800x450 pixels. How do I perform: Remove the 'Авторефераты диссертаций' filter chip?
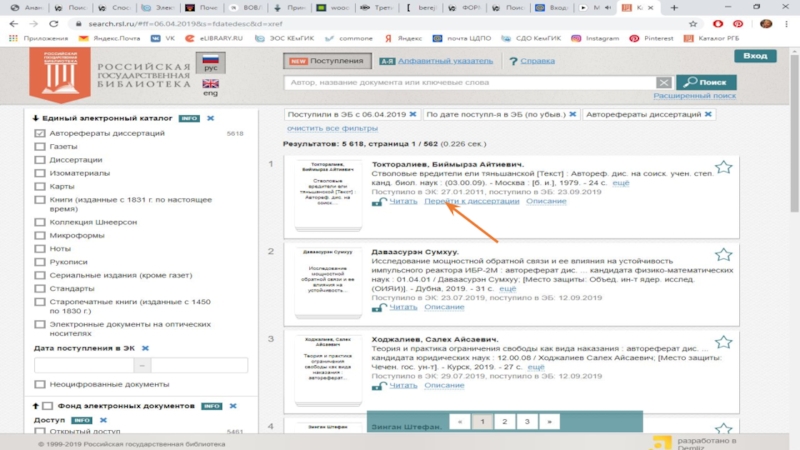[709, 115]
